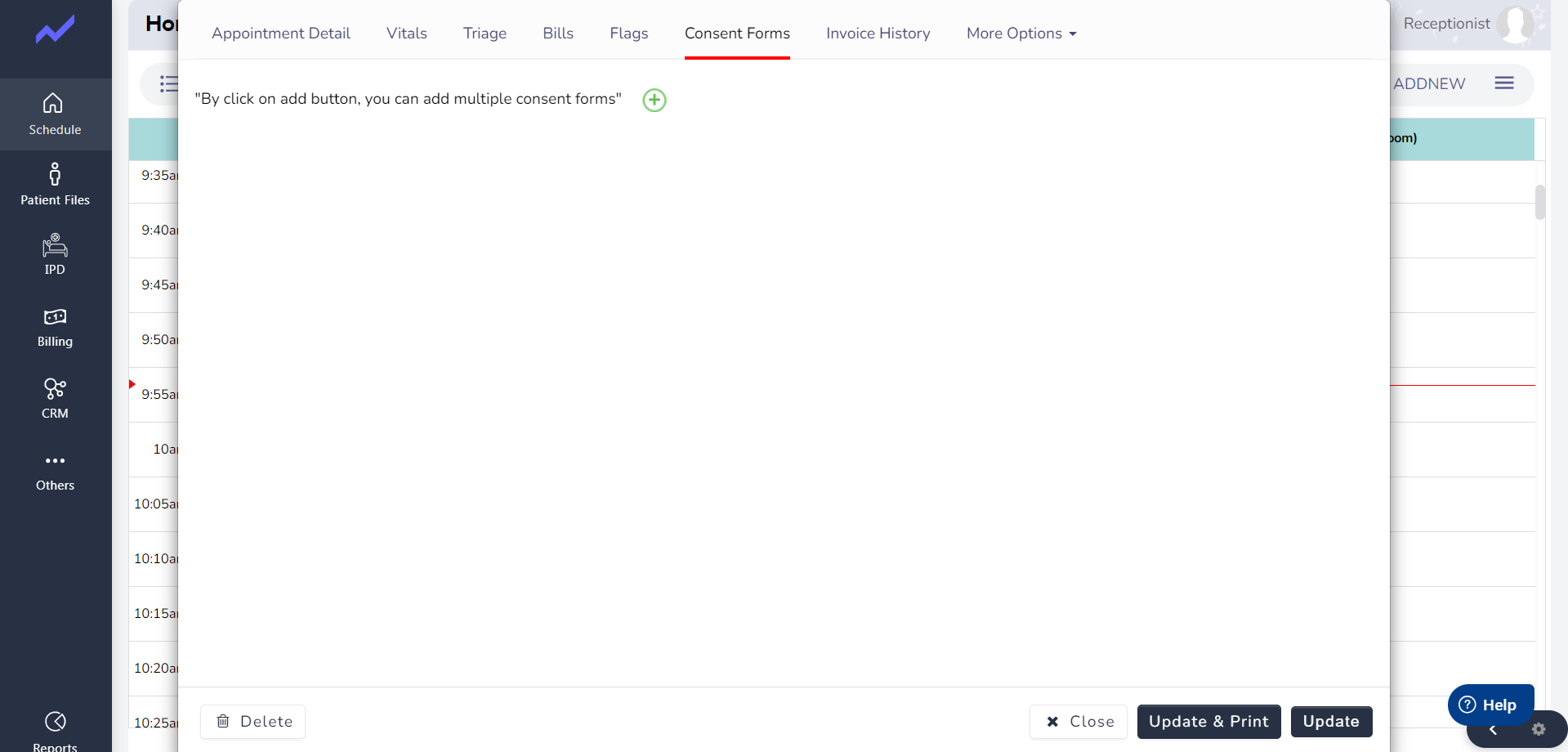
Task: Open the Schedule sidebar section
Action: (55, 114)
